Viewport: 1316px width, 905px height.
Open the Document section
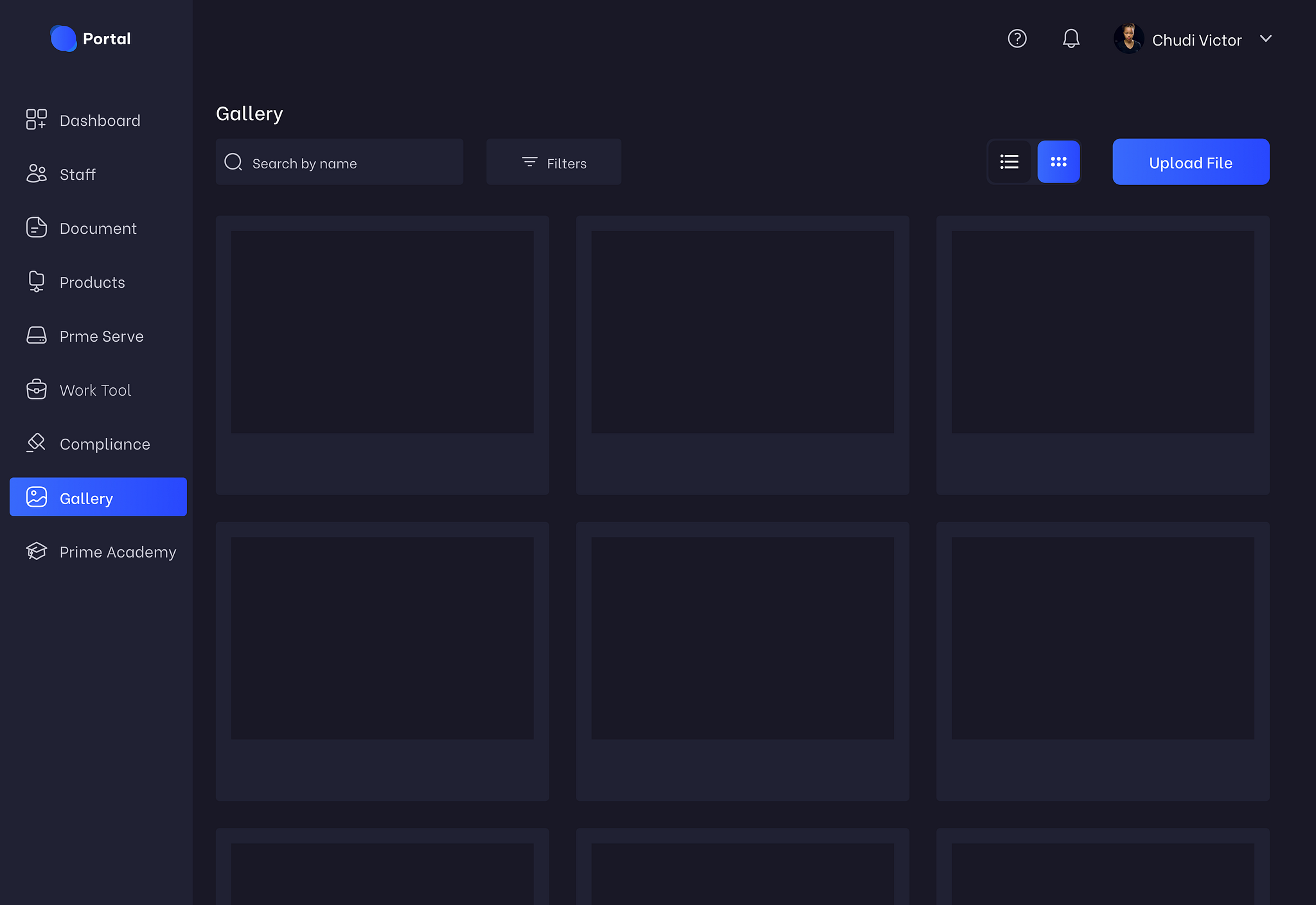(x=98, y=228)
